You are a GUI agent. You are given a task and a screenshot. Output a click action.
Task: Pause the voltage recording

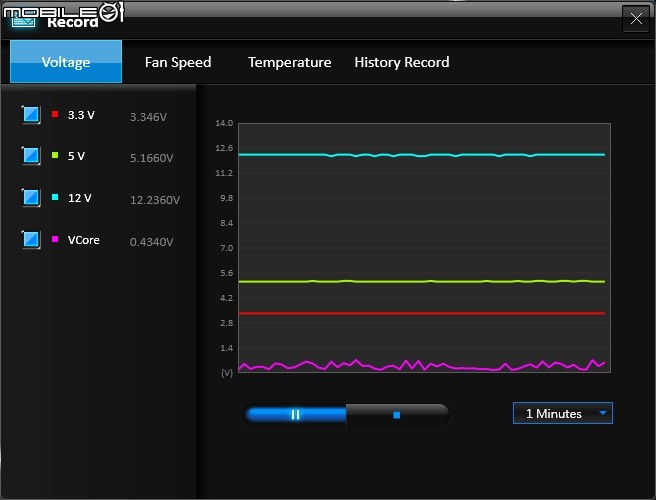coord(295,415)
